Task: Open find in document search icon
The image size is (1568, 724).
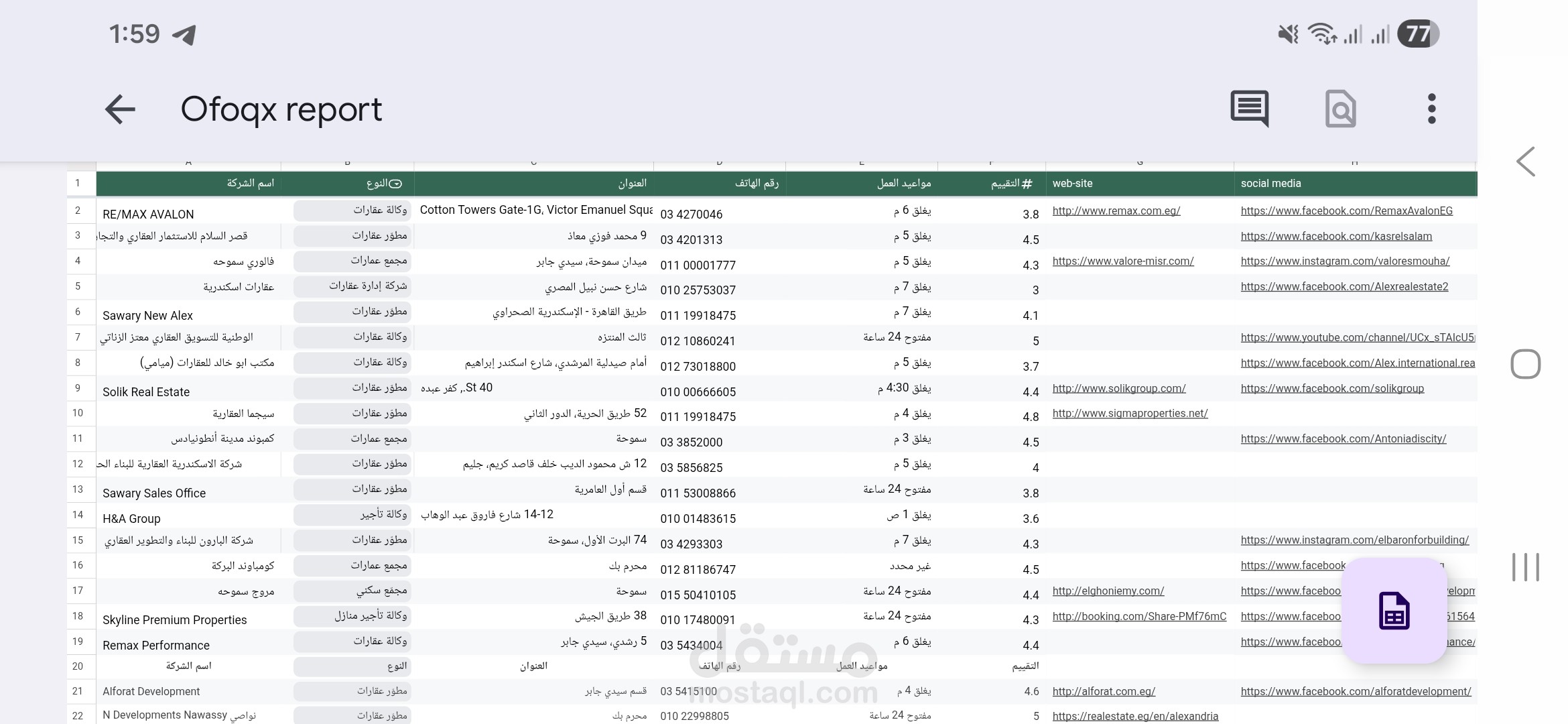Action: pyautogui.click(x=1340, y=109)
